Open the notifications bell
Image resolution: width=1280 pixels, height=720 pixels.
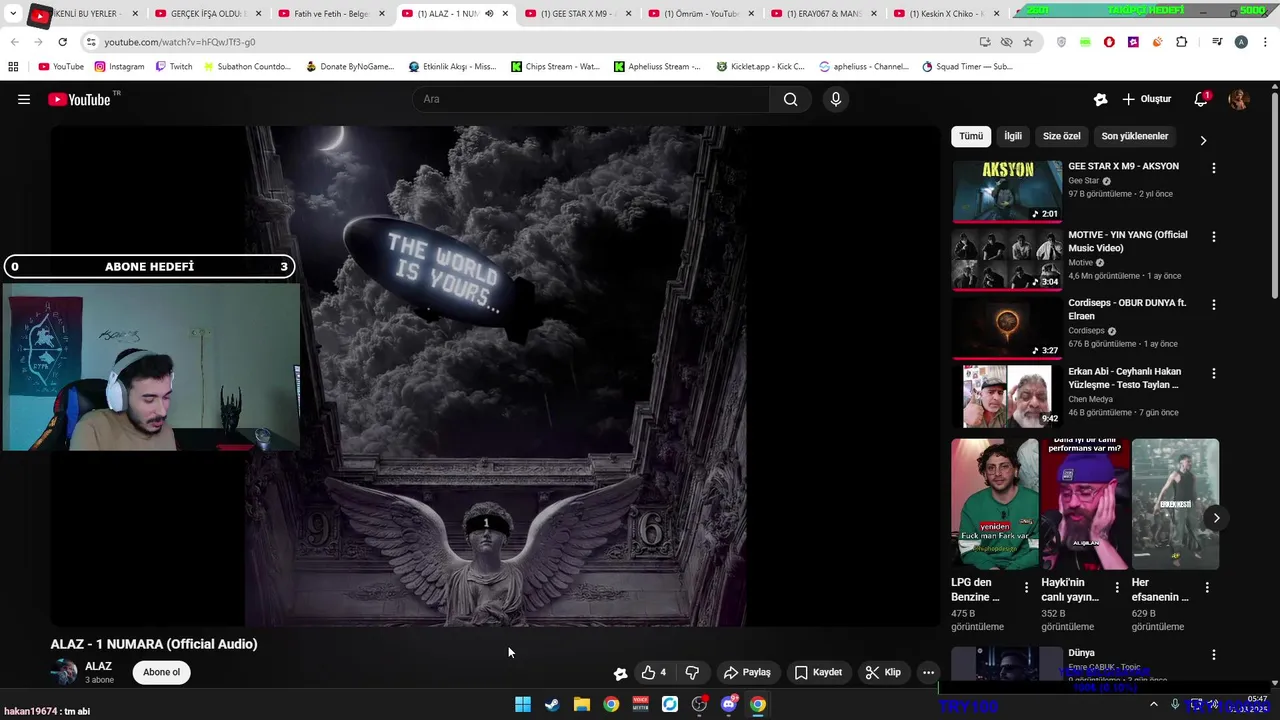point(1201,99)
